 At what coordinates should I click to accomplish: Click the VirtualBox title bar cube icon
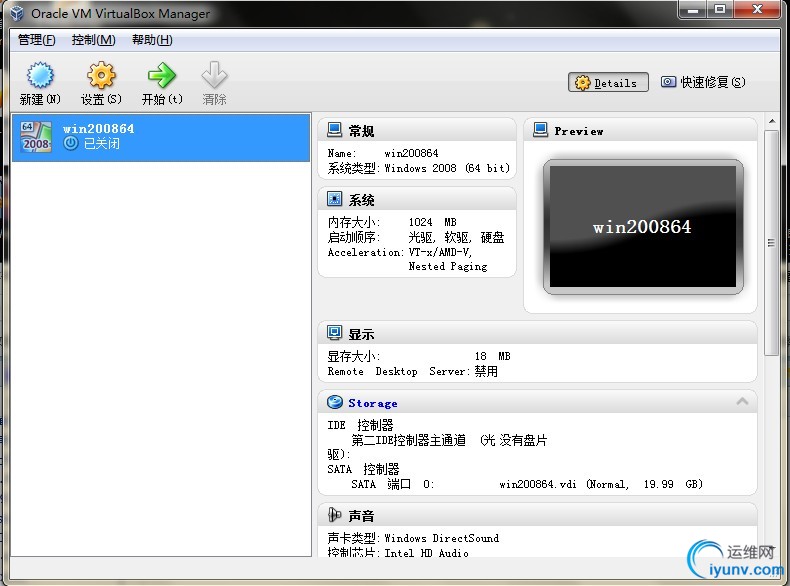pyautogui.click(x=17, y=13)
